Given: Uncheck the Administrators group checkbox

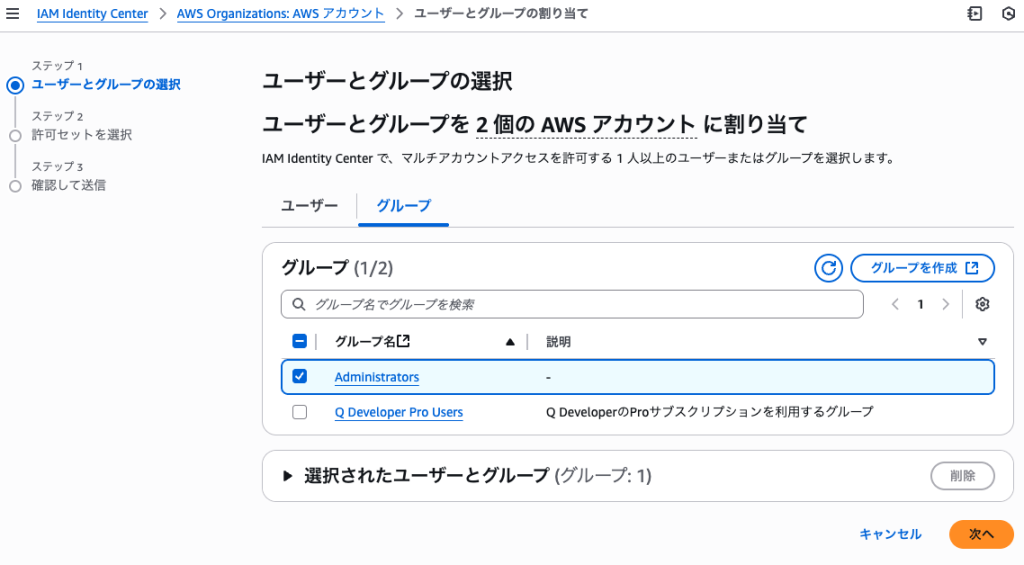Looking at the screenshot, I should tap(300, 377).
